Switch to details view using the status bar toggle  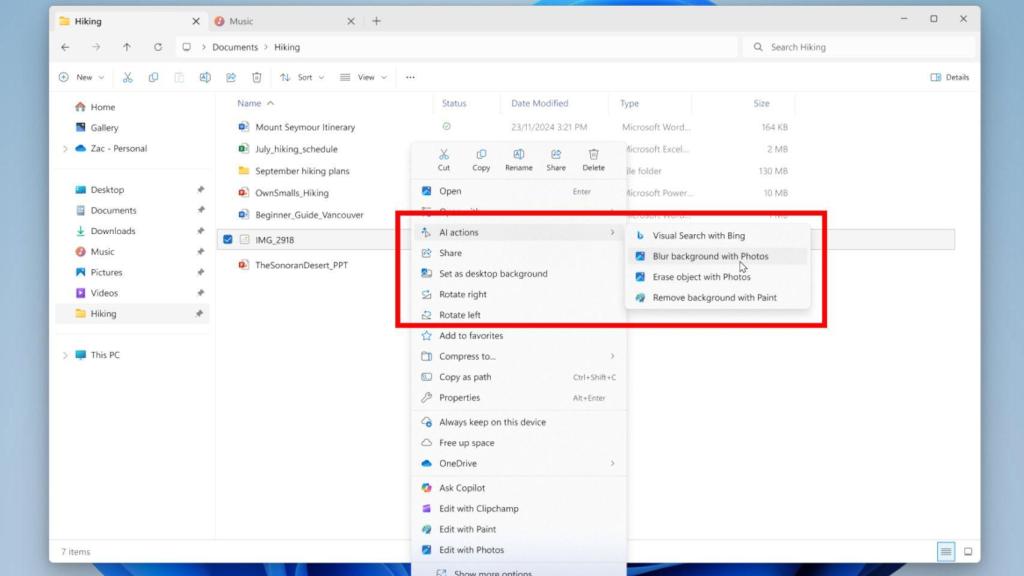(x=946, y=551)
